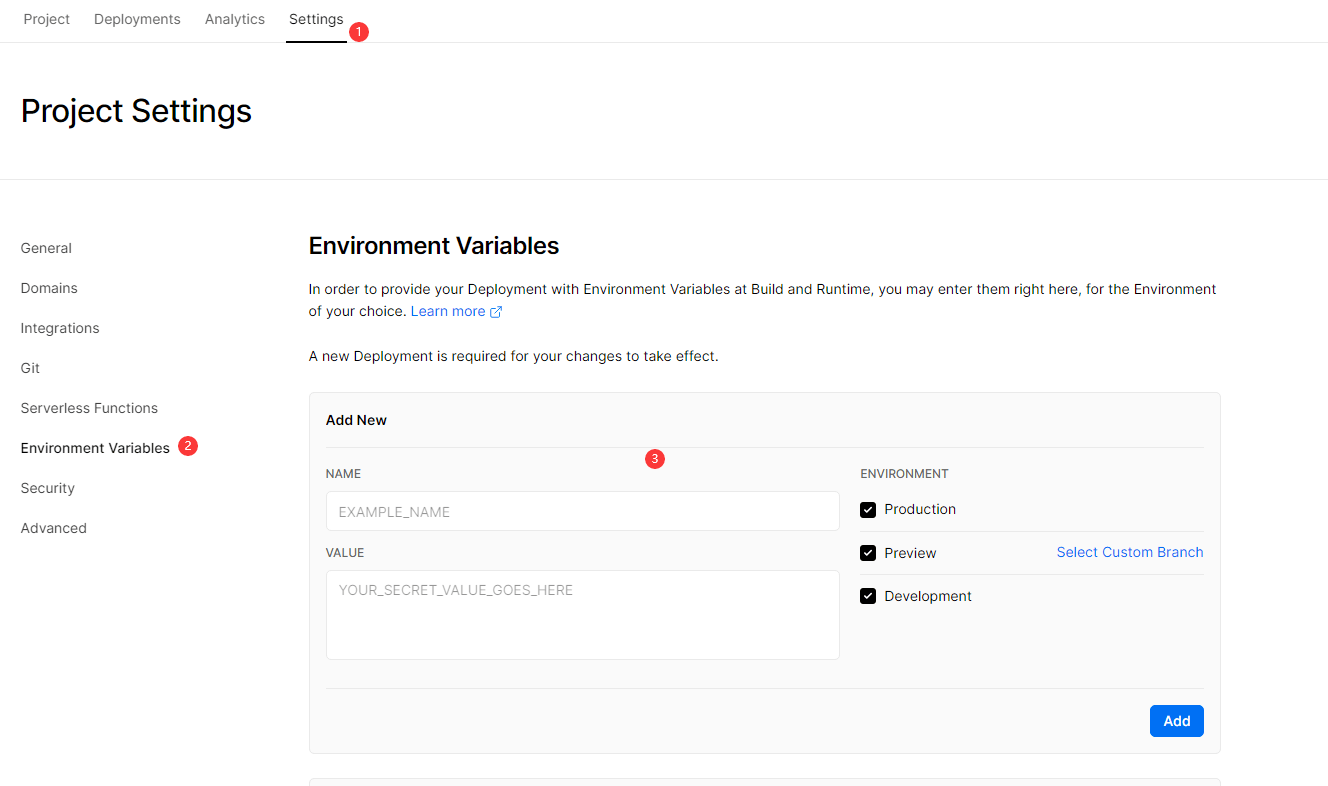Switch to the Deployments tab
This screenshot has height=786, width=1328.
click(x=137, y=19)
